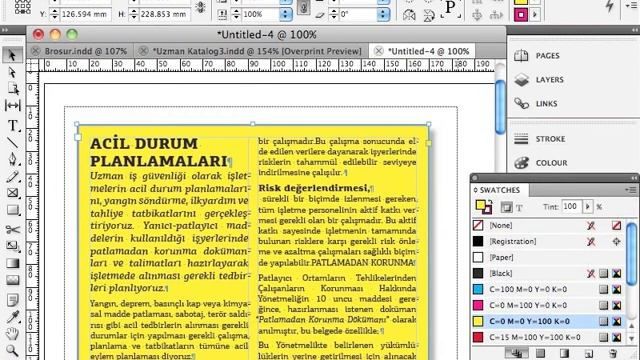Image resolution: width=640 pixels, height=360 pixels.
Task: Create a new swatch
Action: 589,353
